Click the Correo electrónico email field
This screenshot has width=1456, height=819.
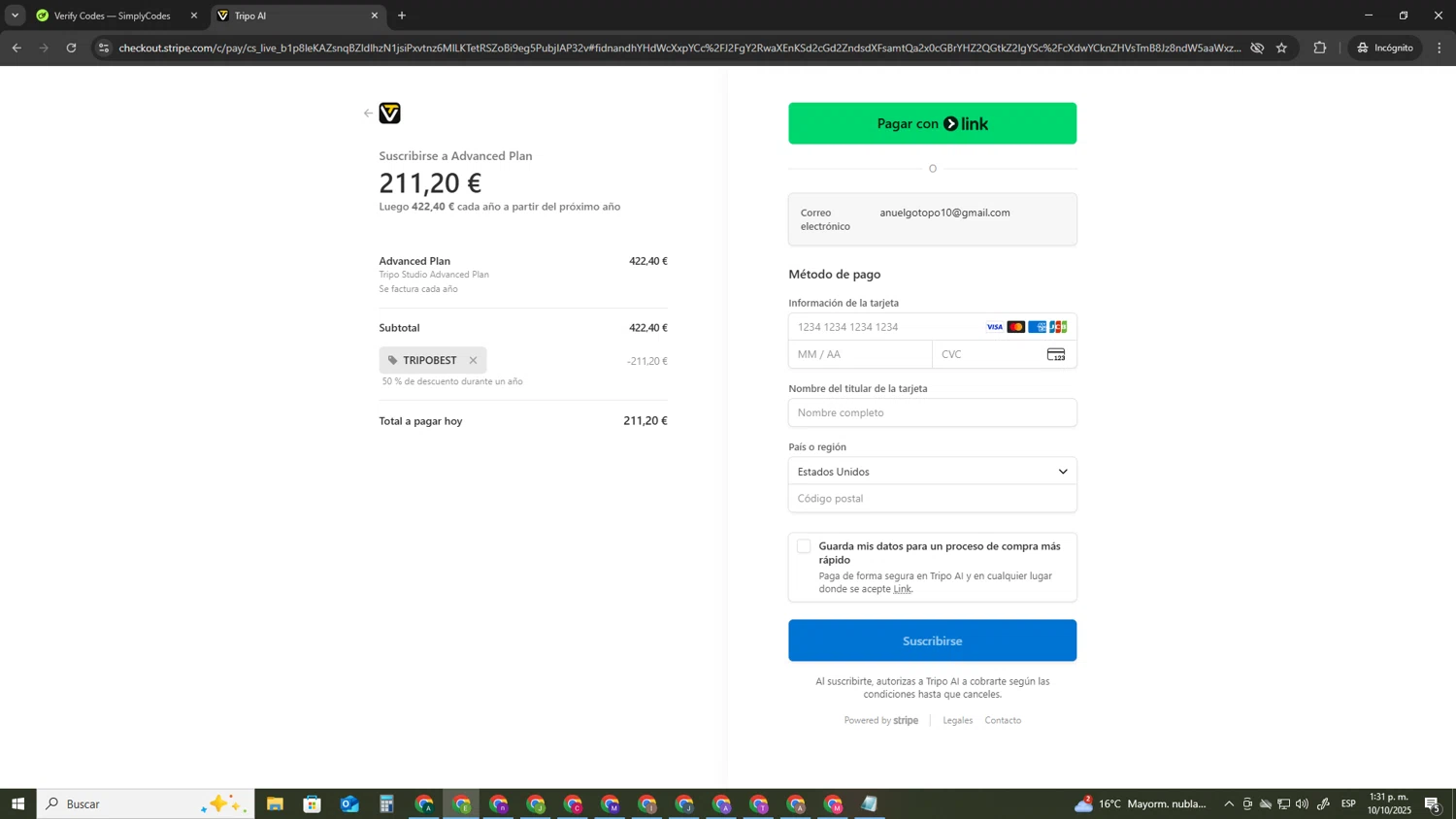pyautogui.click(x=932, y=219)
